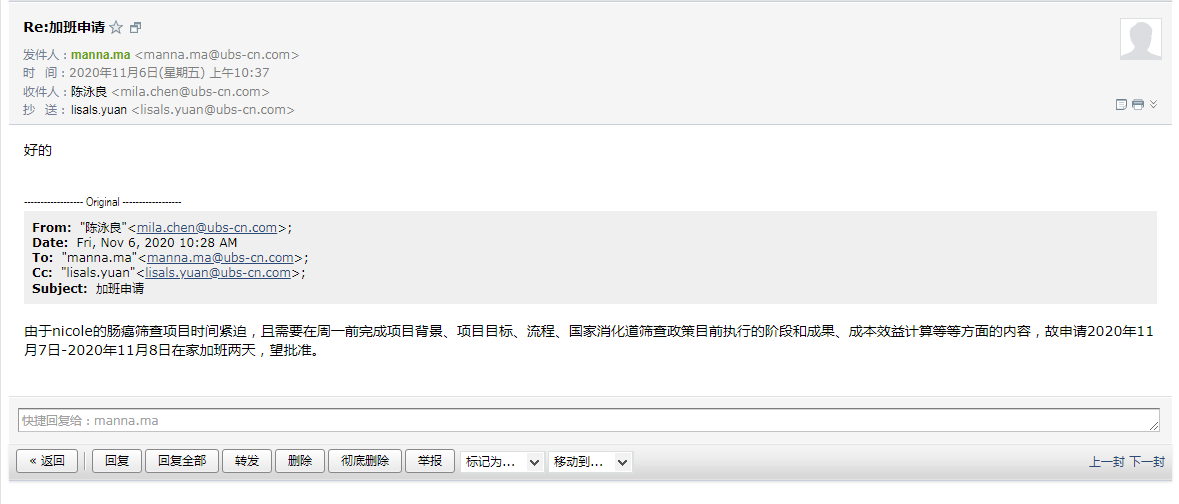Click the 删除 button

click(300, 461)
